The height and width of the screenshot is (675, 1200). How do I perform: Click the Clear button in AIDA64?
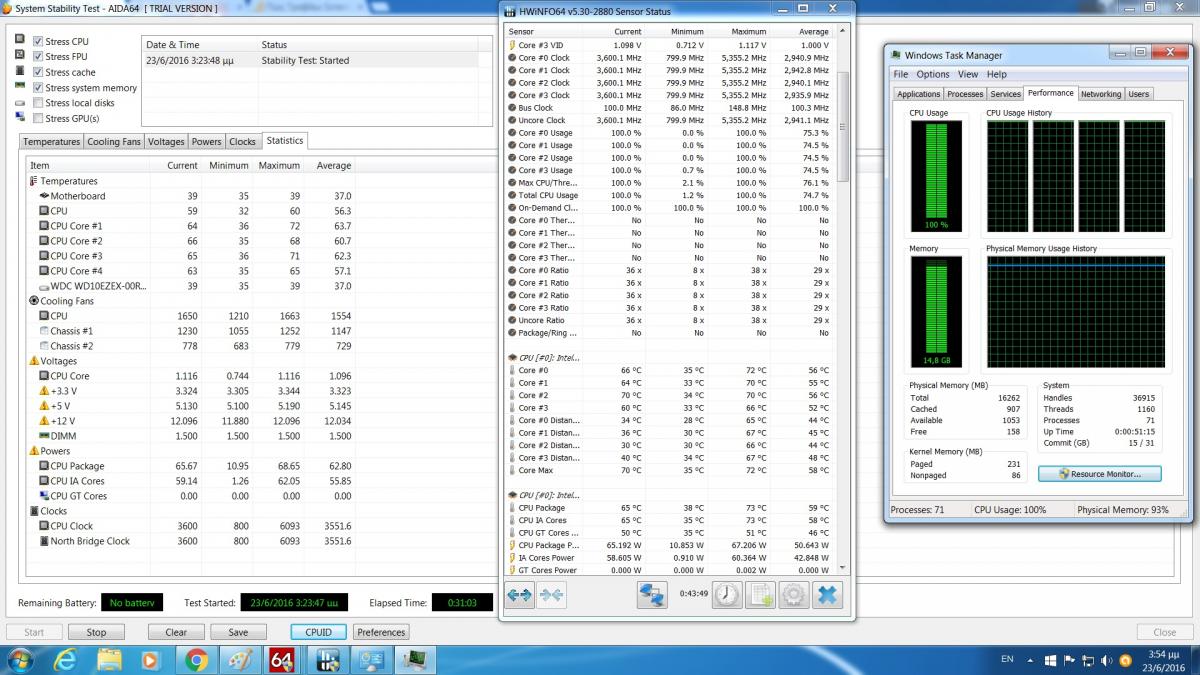point(176,632)
